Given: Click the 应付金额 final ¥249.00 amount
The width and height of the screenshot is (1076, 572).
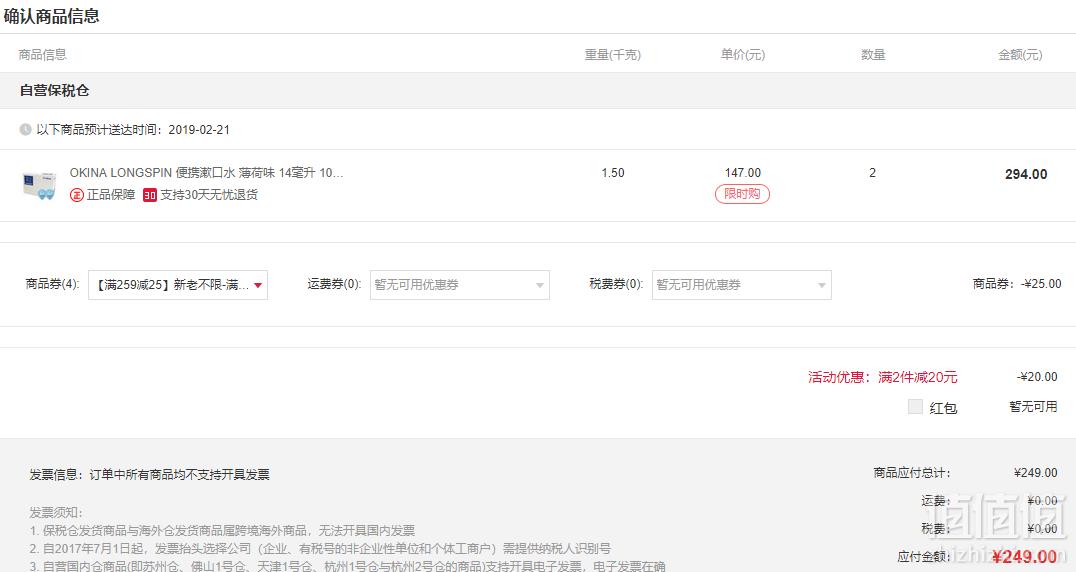Looking at the screenshot, I should 1024,556.
